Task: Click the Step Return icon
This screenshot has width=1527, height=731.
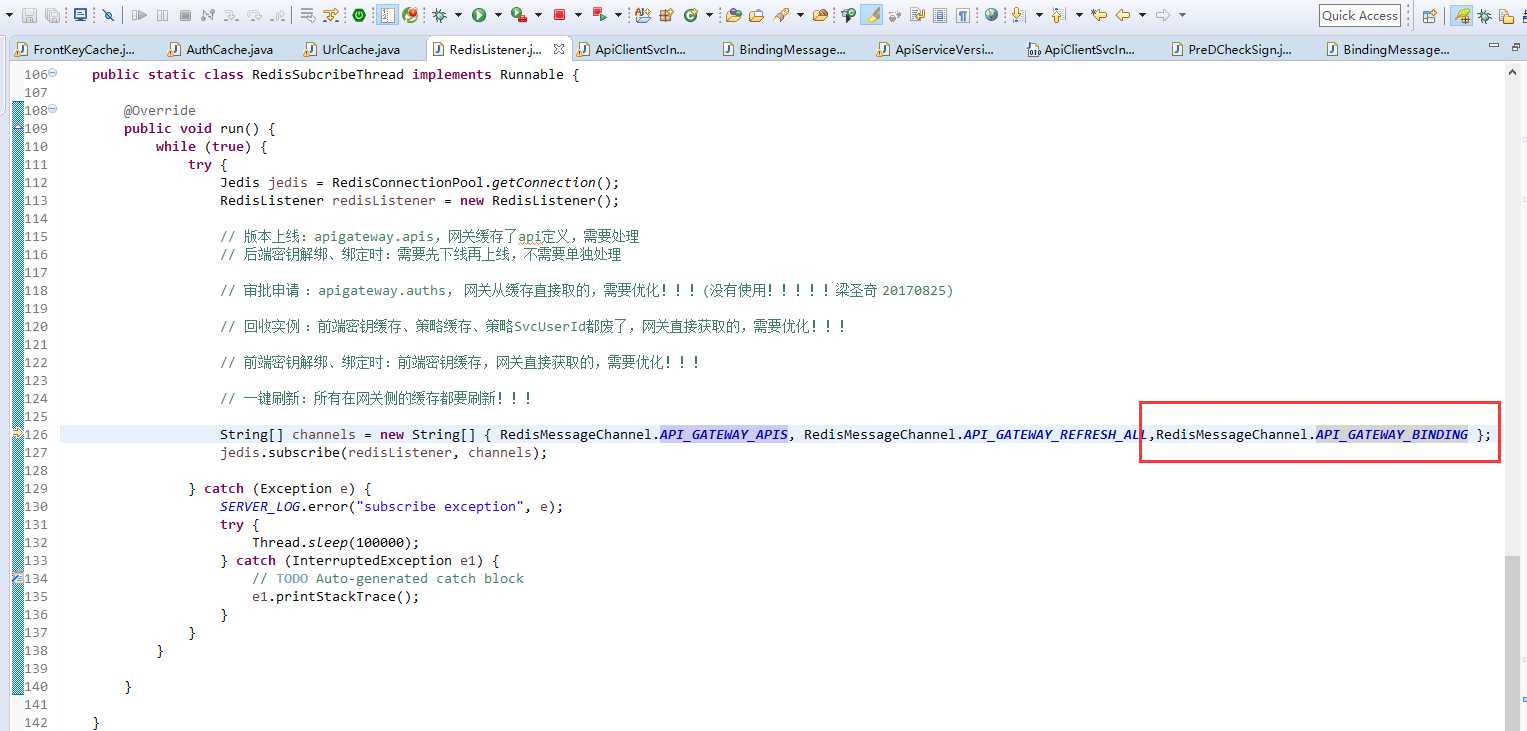Action: (x=277, y=15)
